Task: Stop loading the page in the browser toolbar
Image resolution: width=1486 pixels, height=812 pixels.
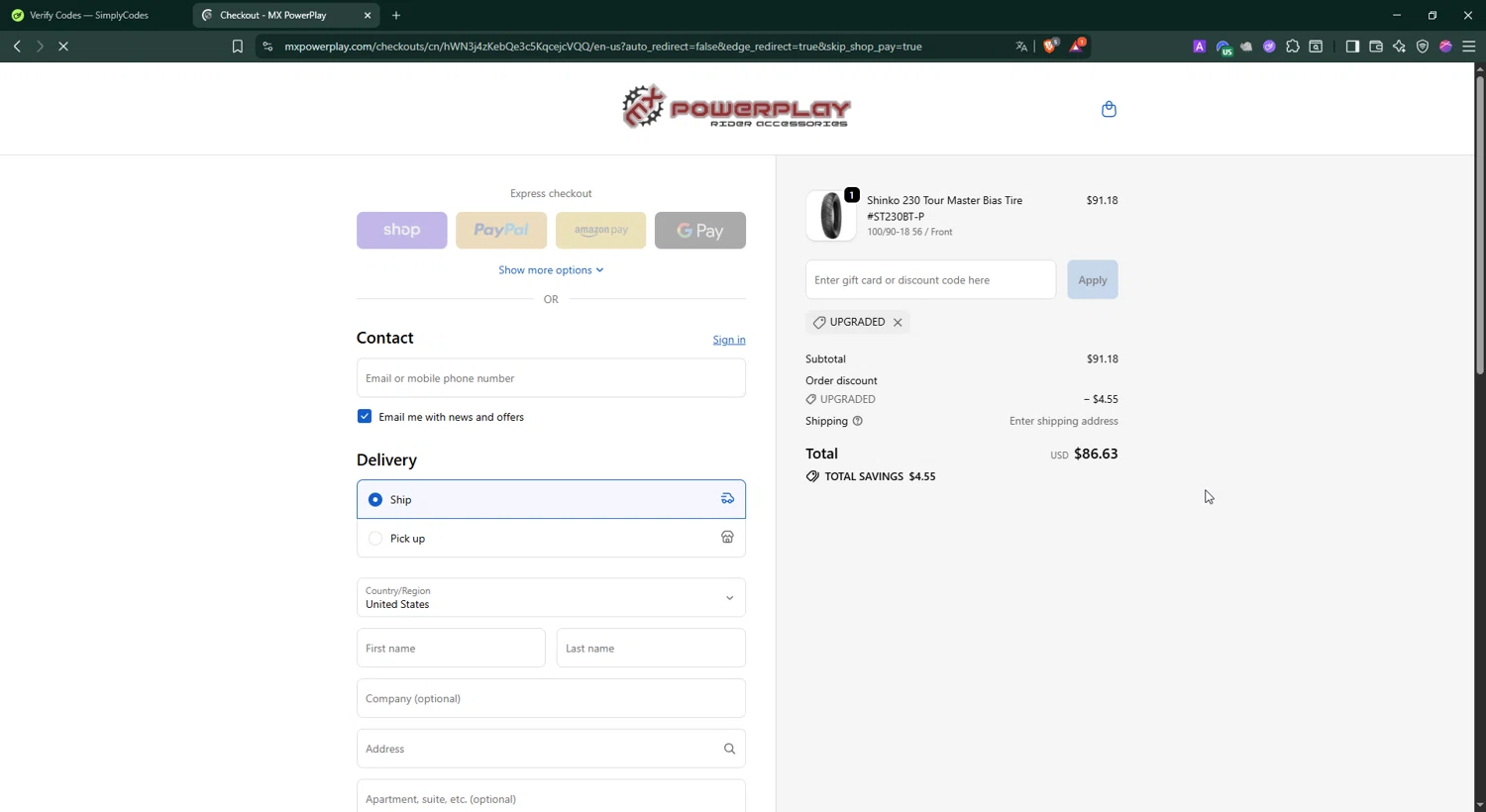Action: click(63, 47)
